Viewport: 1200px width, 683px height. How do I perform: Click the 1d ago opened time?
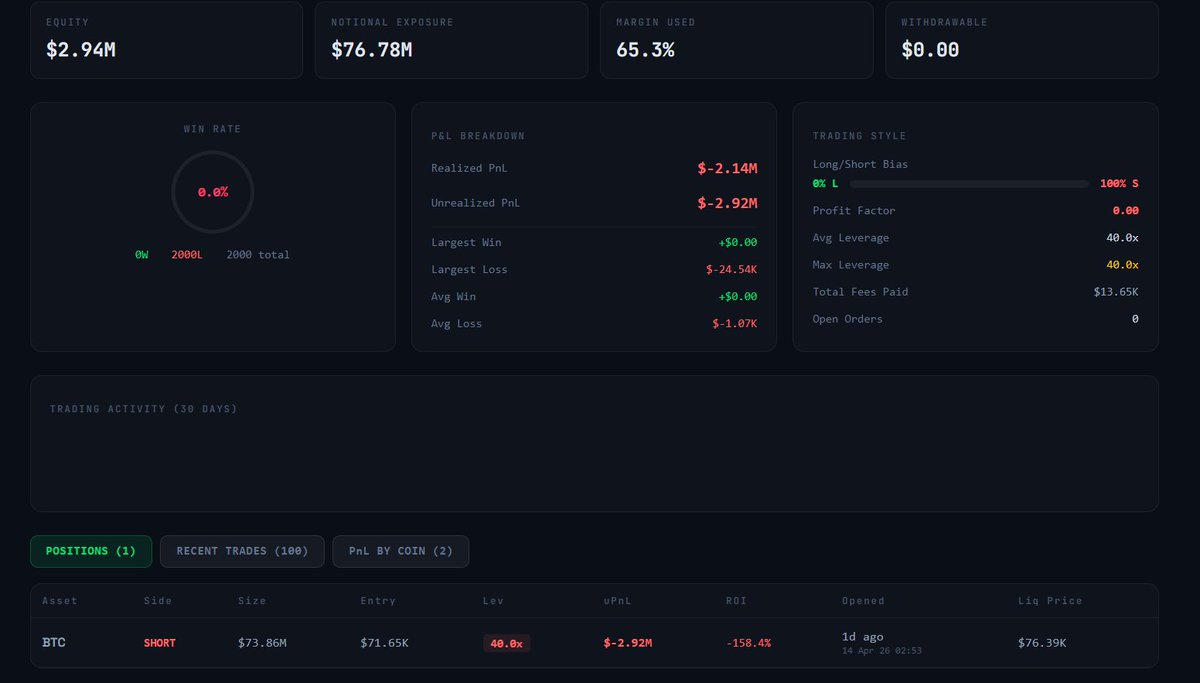pyautogui.click(x=863, y=637)
